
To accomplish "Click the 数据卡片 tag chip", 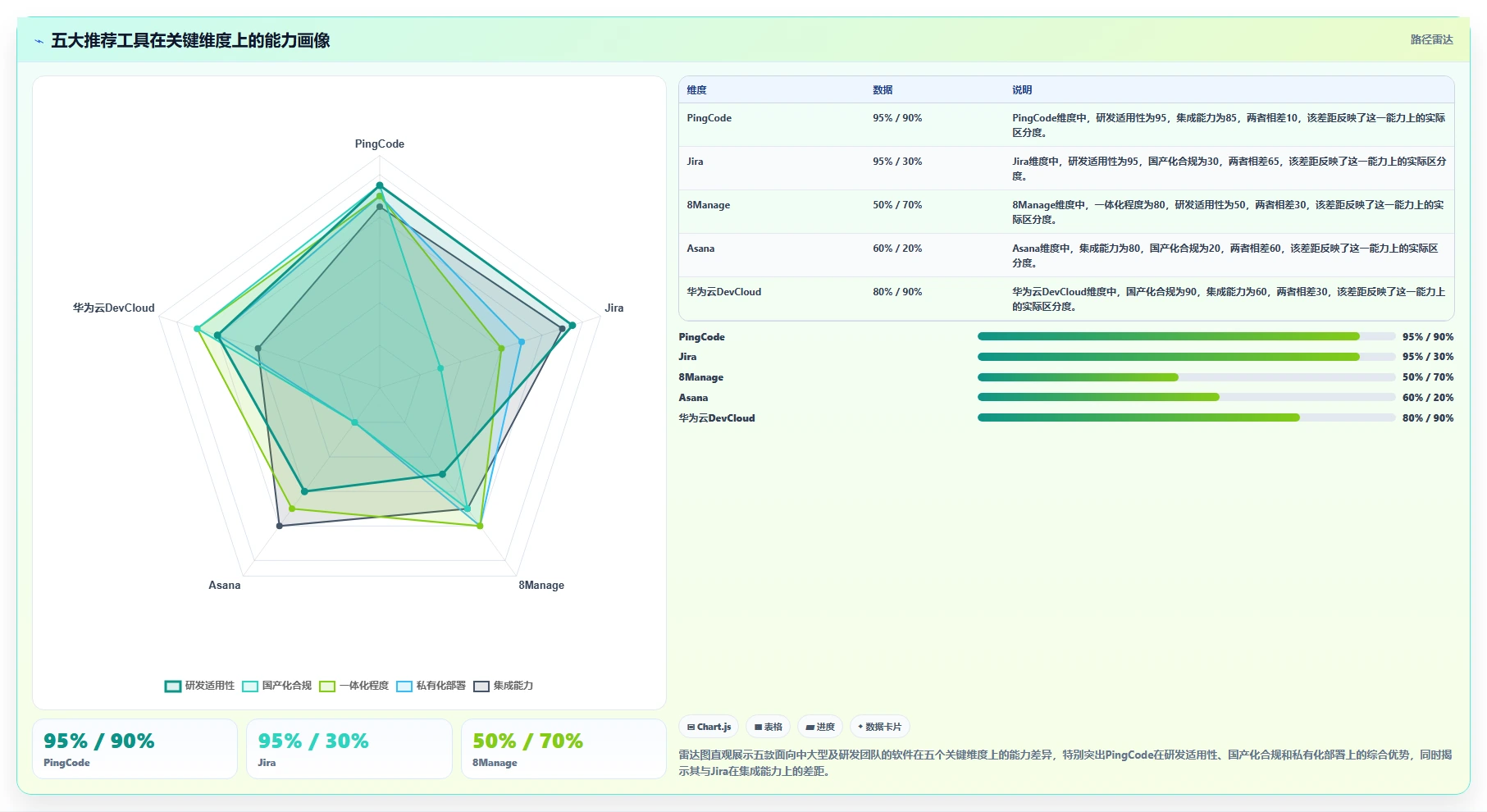I will 880,727.
